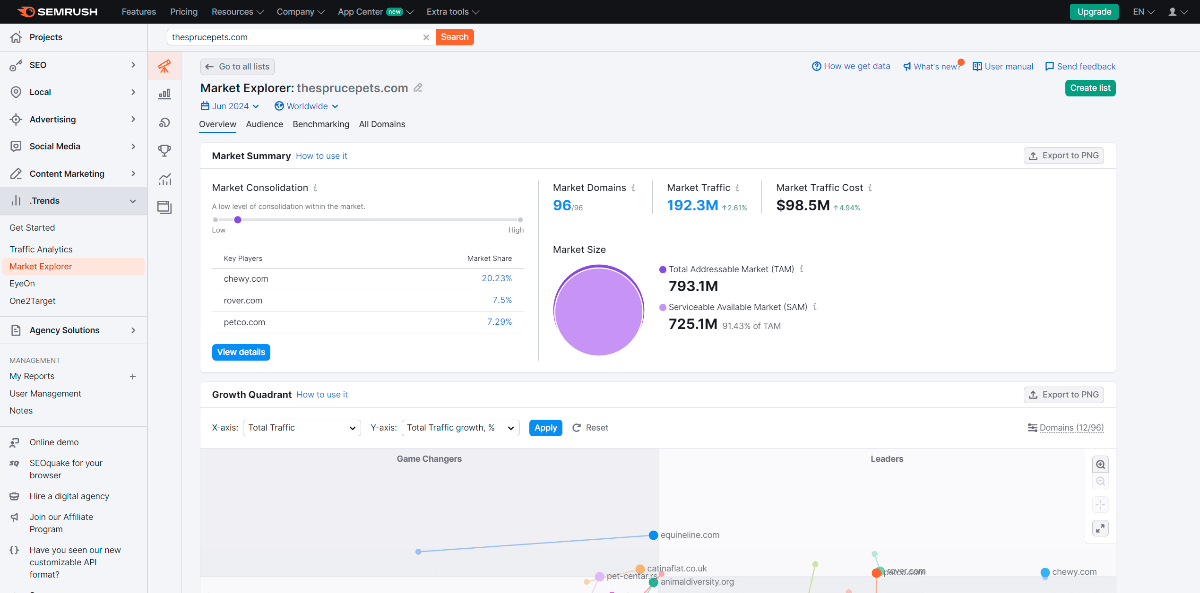The image size is (1200, 593).
Task: Open the X-axis Total Traffic dropdown
Action: pyautogui.click(x=301, y=428)
